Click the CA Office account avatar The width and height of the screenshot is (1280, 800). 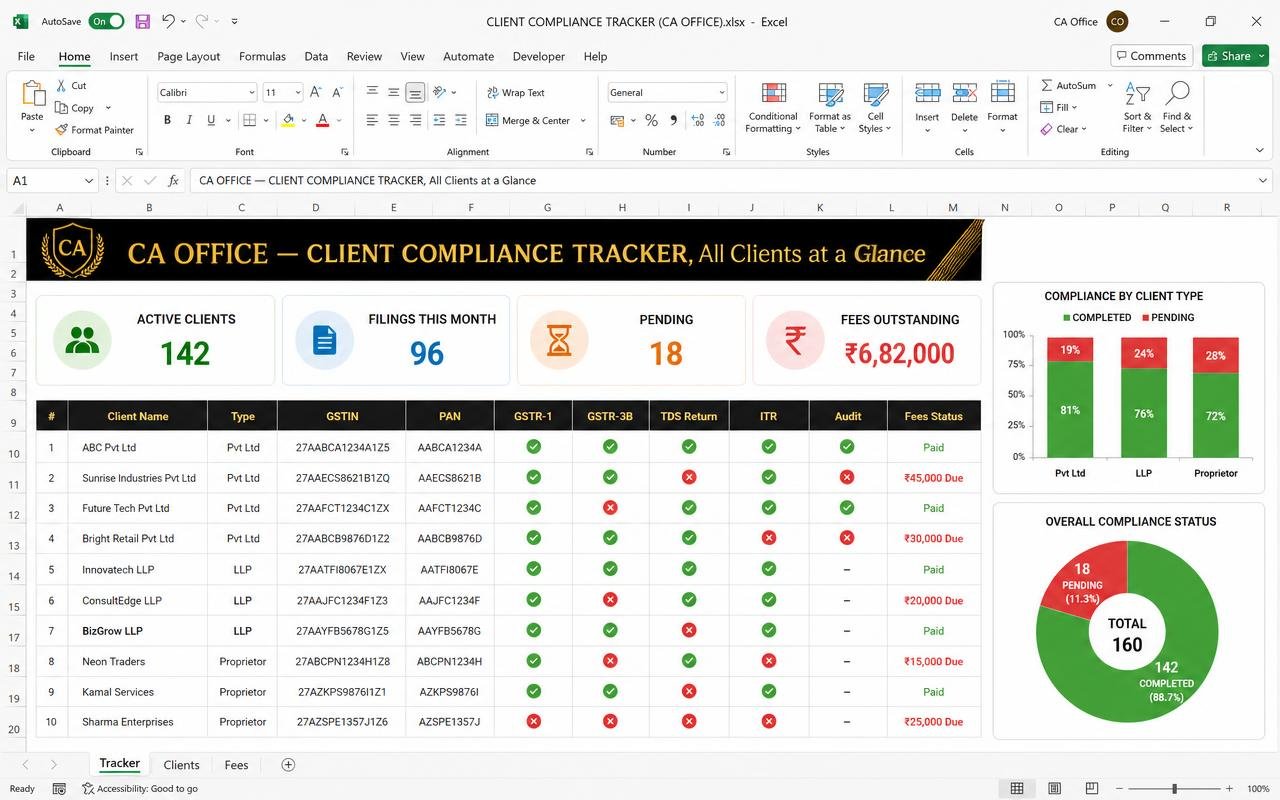click(x=1117, y=21)
